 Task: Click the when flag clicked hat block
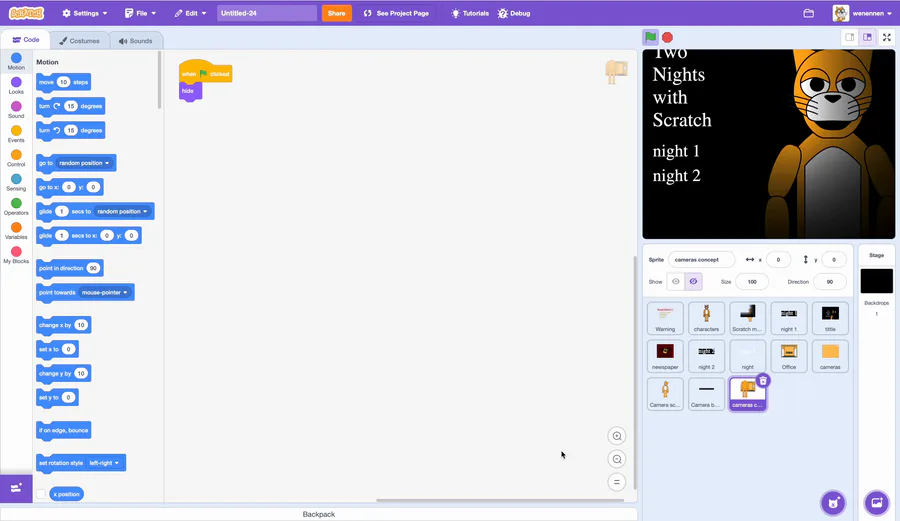coord(205,72)
